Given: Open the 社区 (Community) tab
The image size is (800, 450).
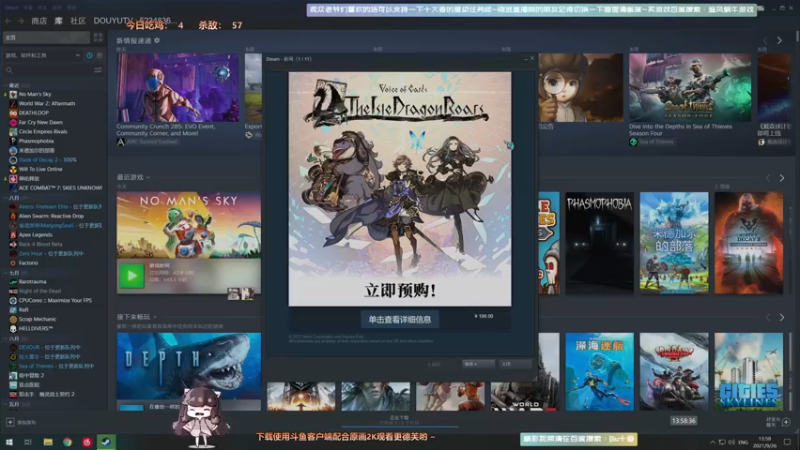Looking at the screenshot, I should (x=78, y=21).
